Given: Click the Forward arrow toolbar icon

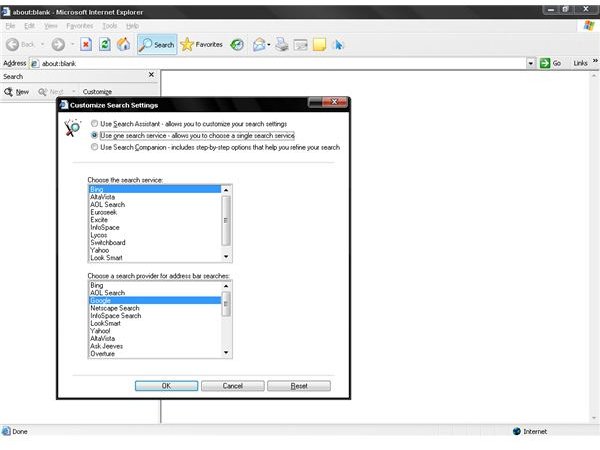Looking at the screenshot, I should pyautogui.click(x=58, y=44).
